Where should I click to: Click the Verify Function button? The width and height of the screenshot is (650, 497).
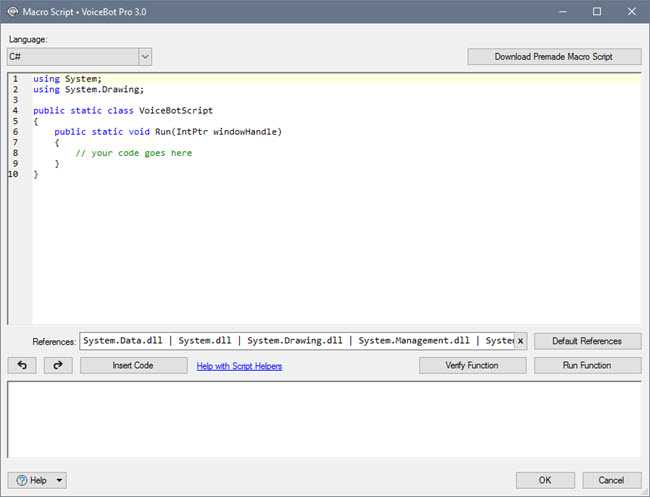[473, 365]
